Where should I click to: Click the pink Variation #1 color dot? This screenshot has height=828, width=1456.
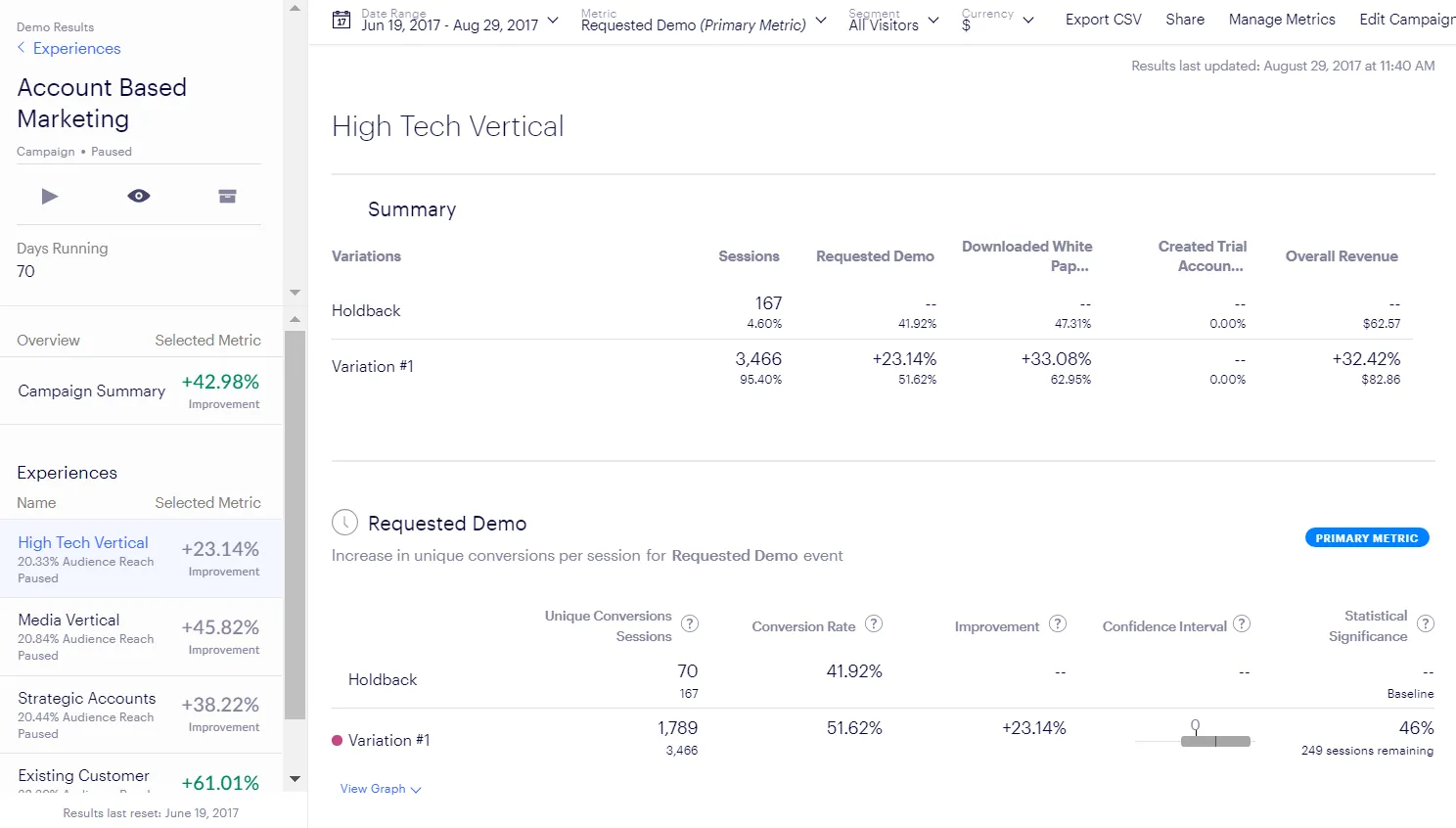point(337,741)
